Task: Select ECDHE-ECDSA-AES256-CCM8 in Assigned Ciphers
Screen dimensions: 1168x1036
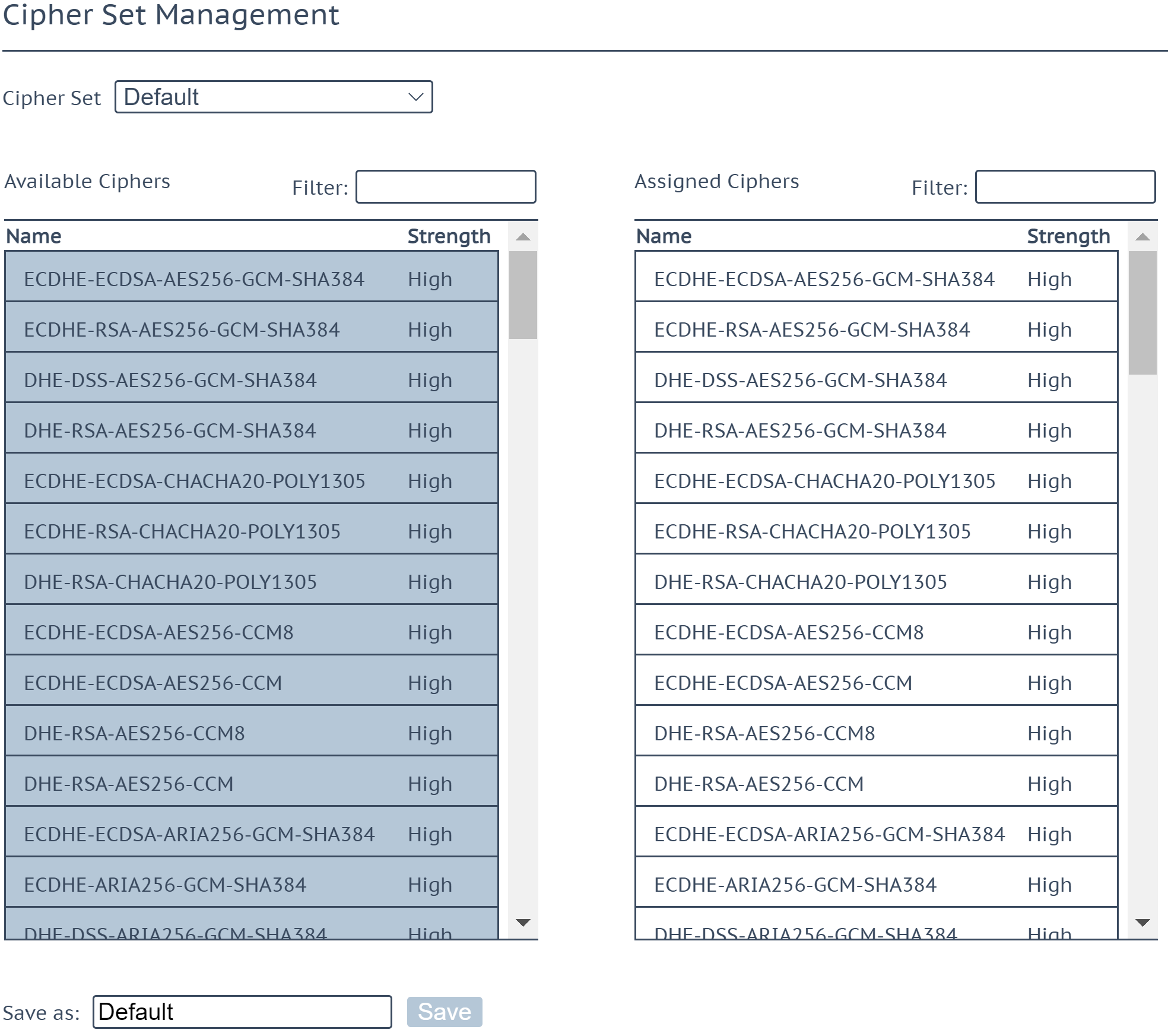Action: pyautogui.click(x=877, y=630)
